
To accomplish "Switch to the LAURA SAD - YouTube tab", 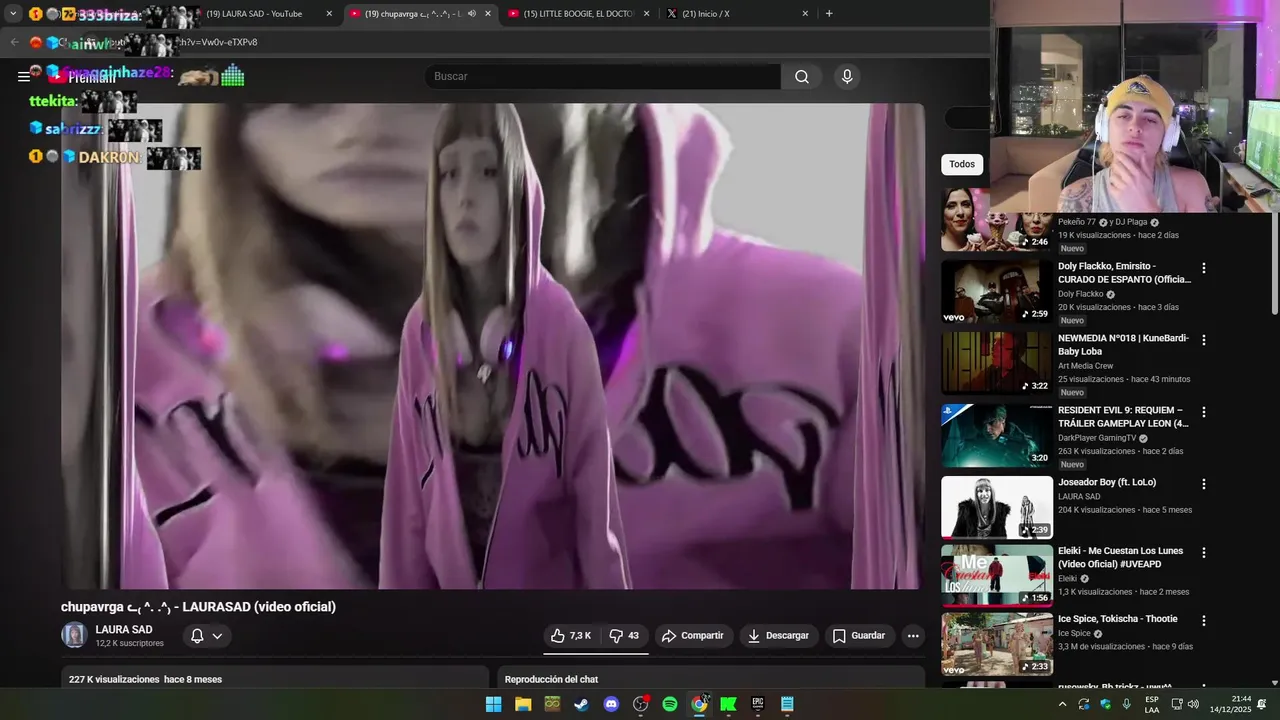I will tap(254, 14).
